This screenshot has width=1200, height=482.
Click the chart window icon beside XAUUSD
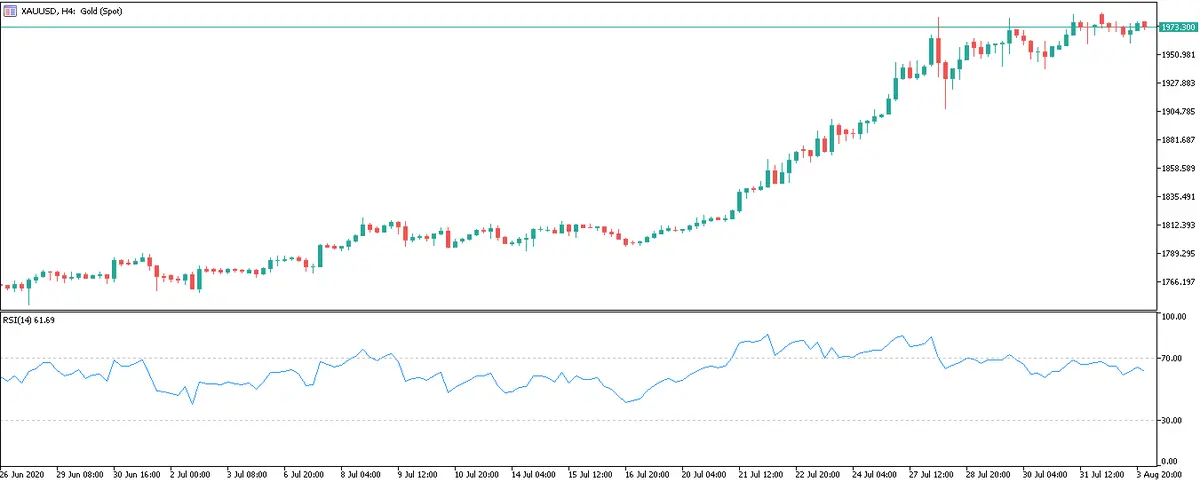[10, 9]
